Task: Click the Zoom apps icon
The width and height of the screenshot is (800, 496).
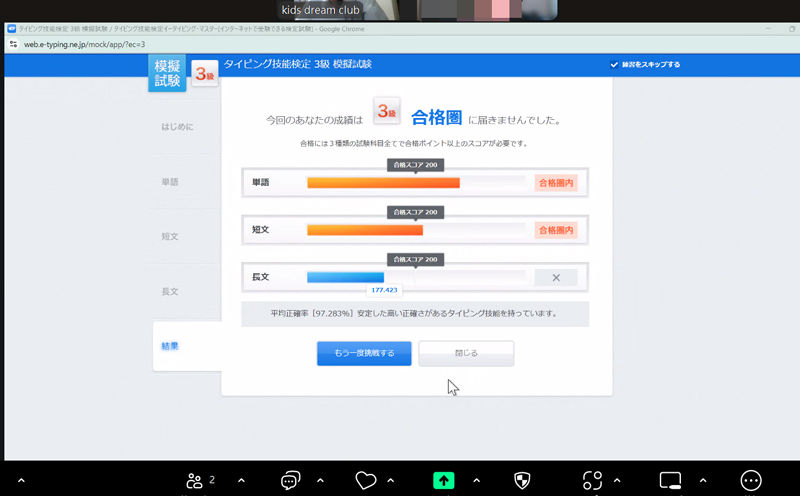Action: pos(593,480)
